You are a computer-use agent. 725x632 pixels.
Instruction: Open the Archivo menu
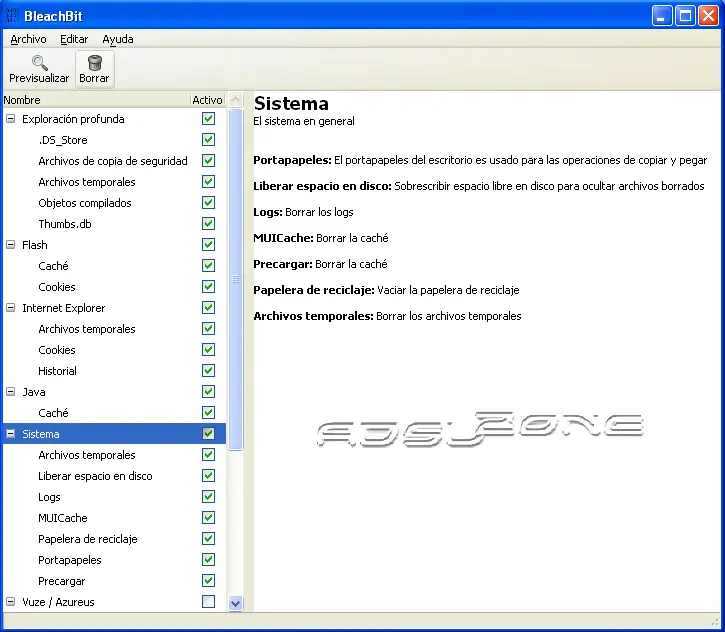28,39
